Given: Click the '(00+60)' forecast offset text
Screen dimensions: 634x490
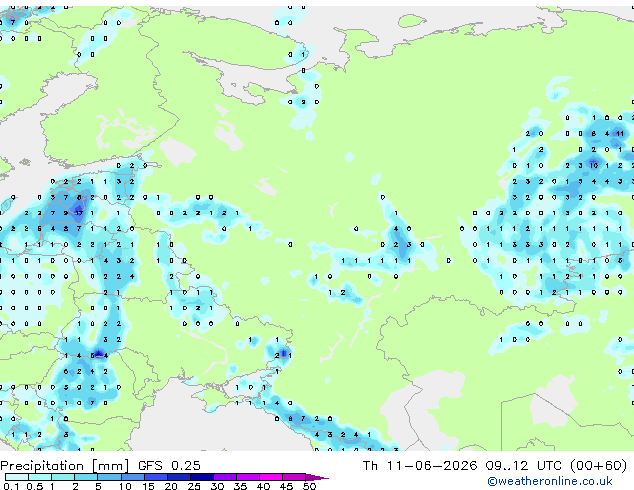Looking at the screenshot, I should point(598,466).
